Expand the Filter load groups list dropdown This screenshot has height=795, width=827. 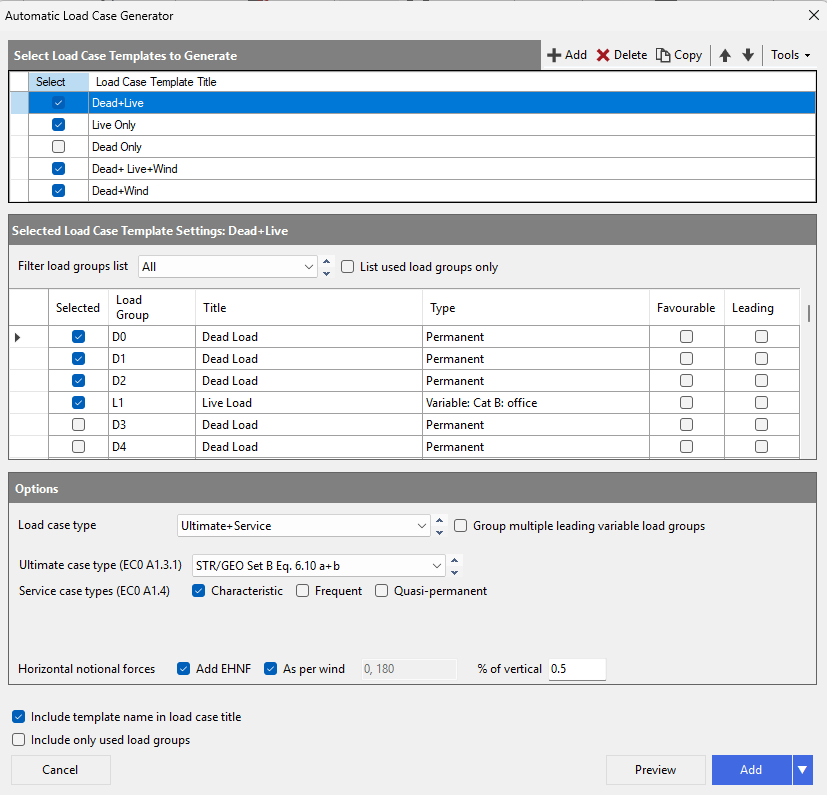pos(308,267)
